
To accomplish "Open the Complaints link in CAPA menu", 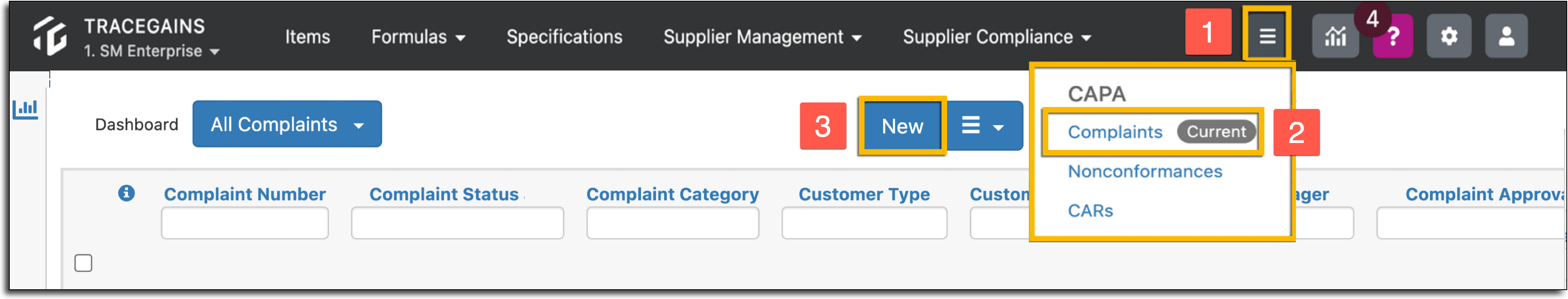I will 1115,132.
